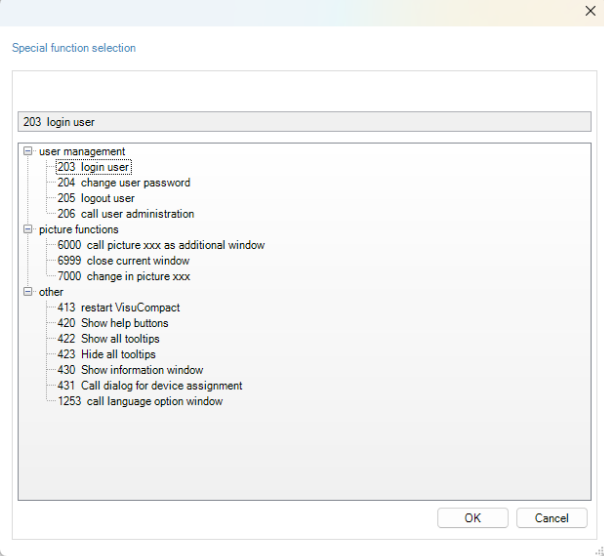605x557 pixels.
Task: Select 204 change user password
Action: tap(124, 182)
